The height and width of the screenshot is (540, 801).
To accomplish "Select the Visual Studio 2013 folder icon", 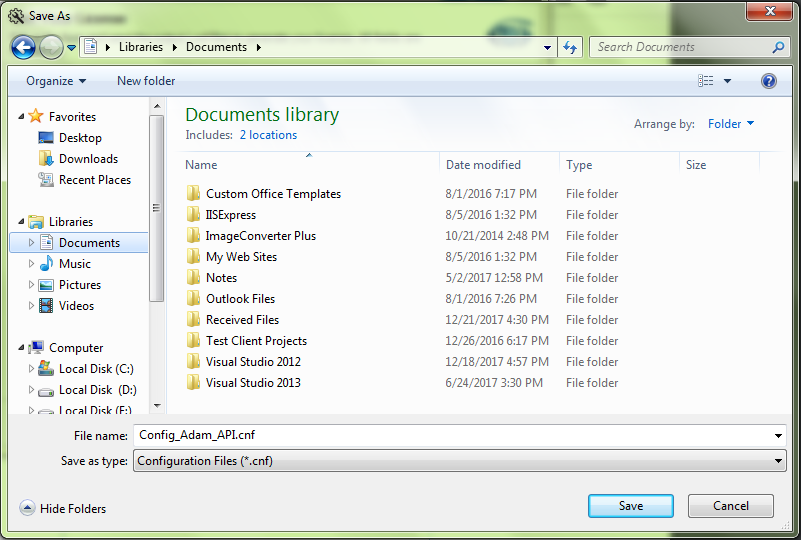I will click(x=193, y=382).
